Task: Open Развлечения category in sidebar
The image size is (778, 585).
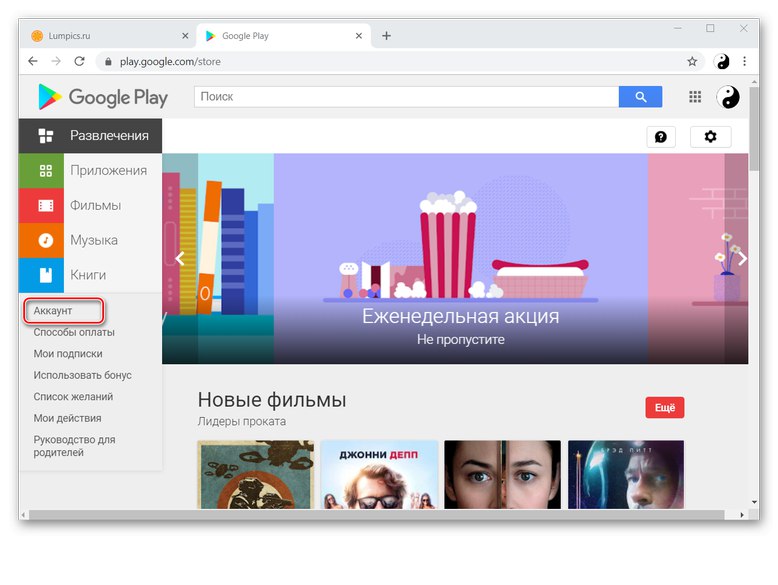Action: tap(90, 135)
